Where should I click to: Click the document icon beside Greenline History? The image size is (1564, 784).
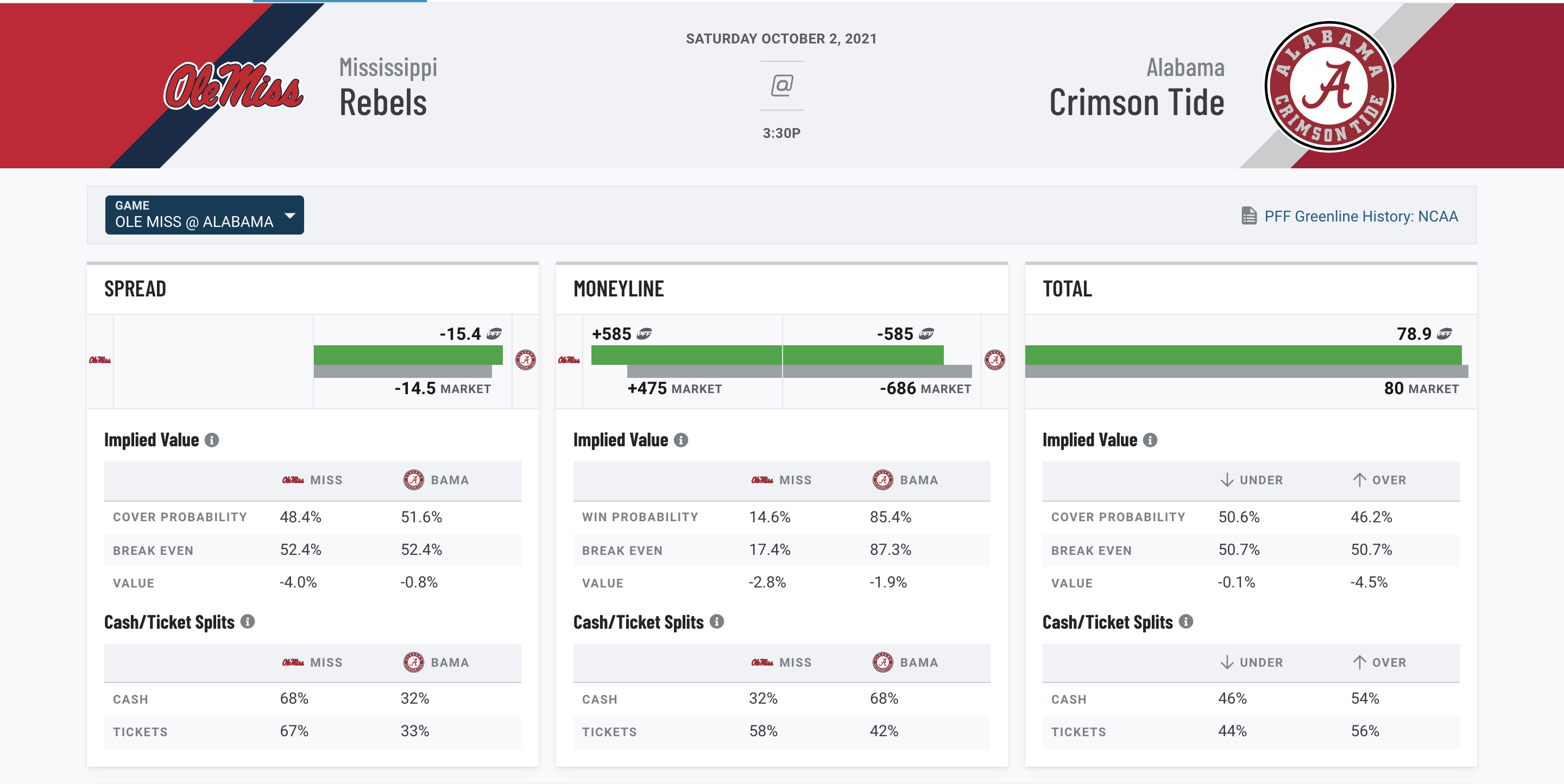pos(1248,216)
